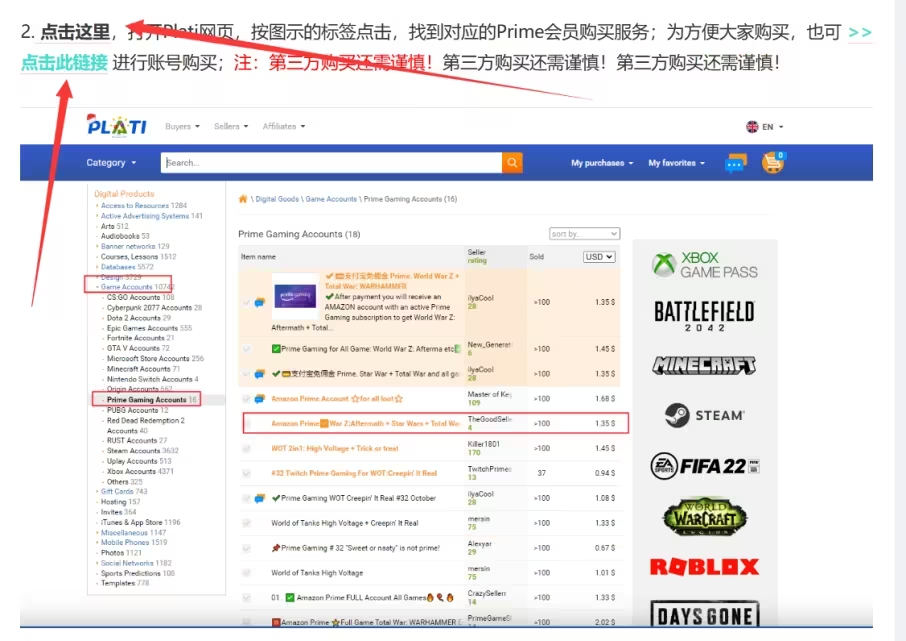Click seller name Killer1801
The height and width of the screenshot is (641, 906).
484,444
